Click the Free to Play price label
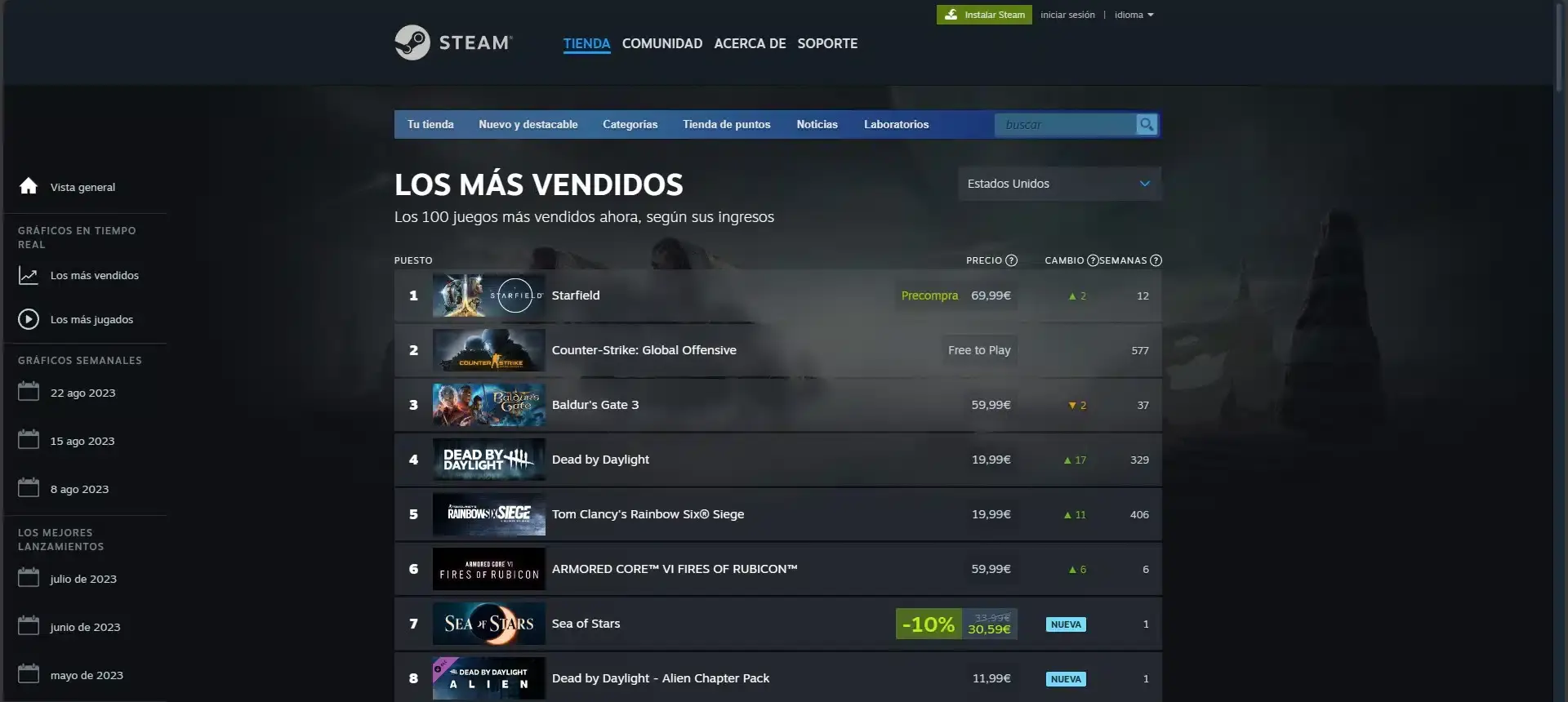 [979, 350]
